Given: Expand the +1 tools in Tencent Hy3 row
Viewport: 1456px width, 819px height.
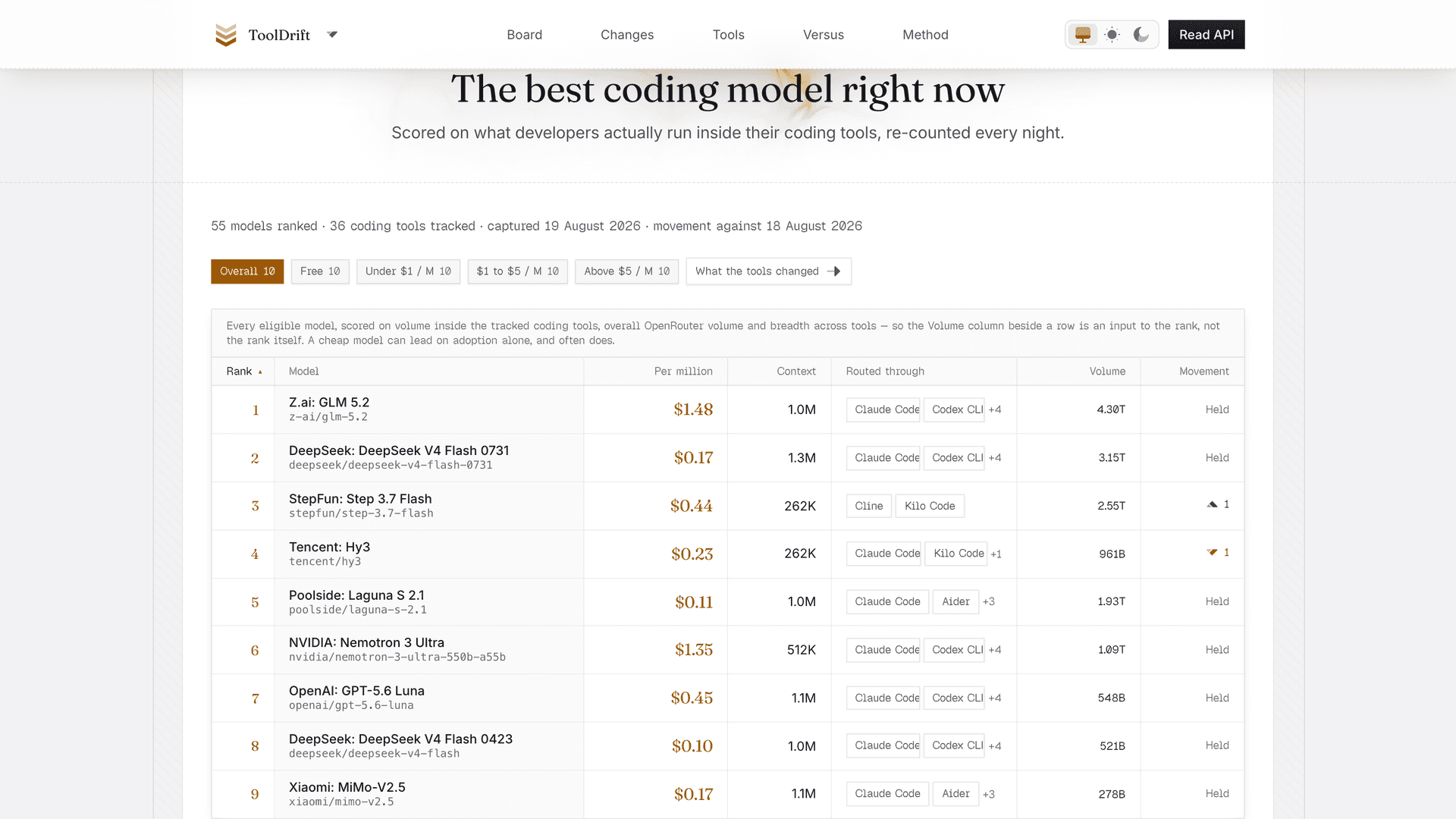Looking at the screenshot, I should pyautogui.click(x=996, y=554).
